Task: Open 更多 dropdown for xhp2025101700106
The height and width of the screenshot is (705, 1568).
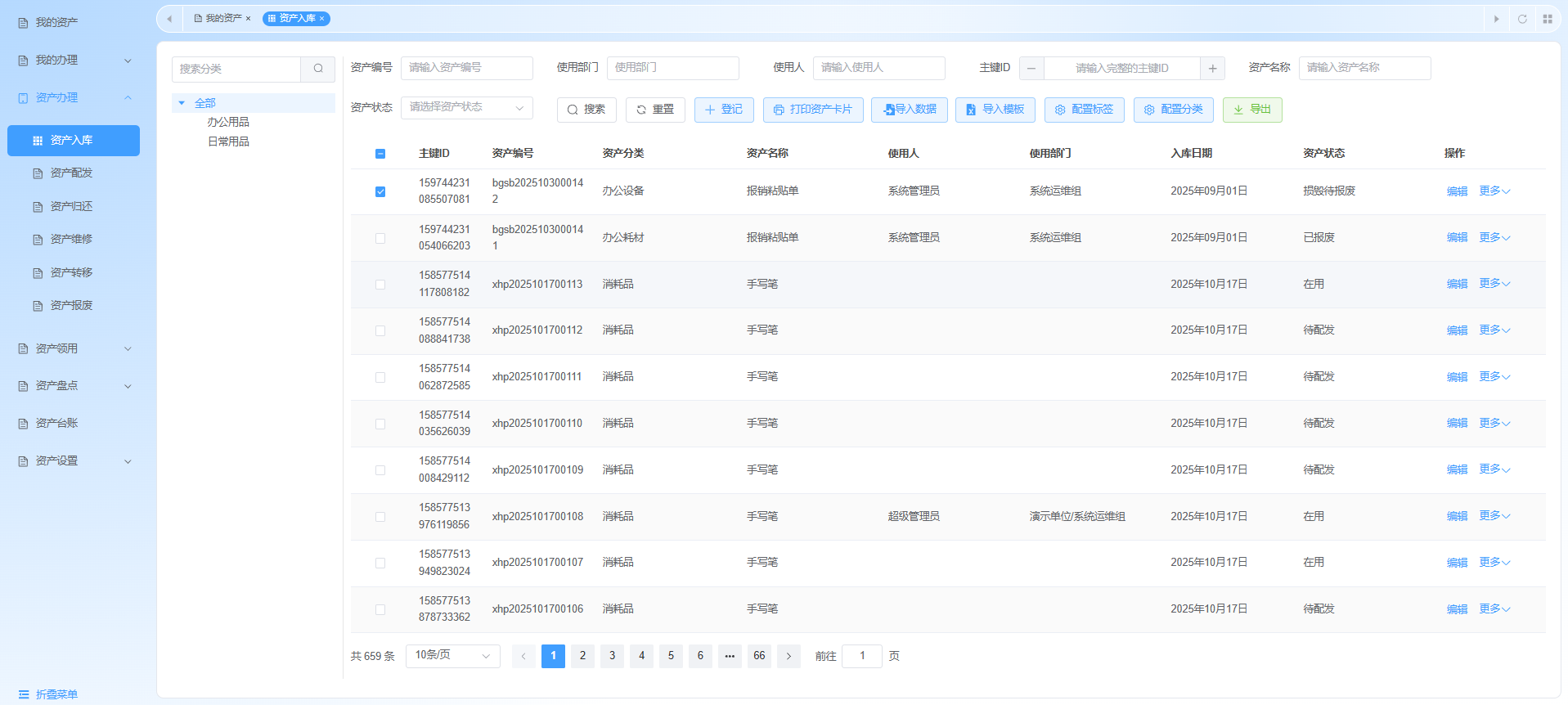Action: click(1494, 608)
